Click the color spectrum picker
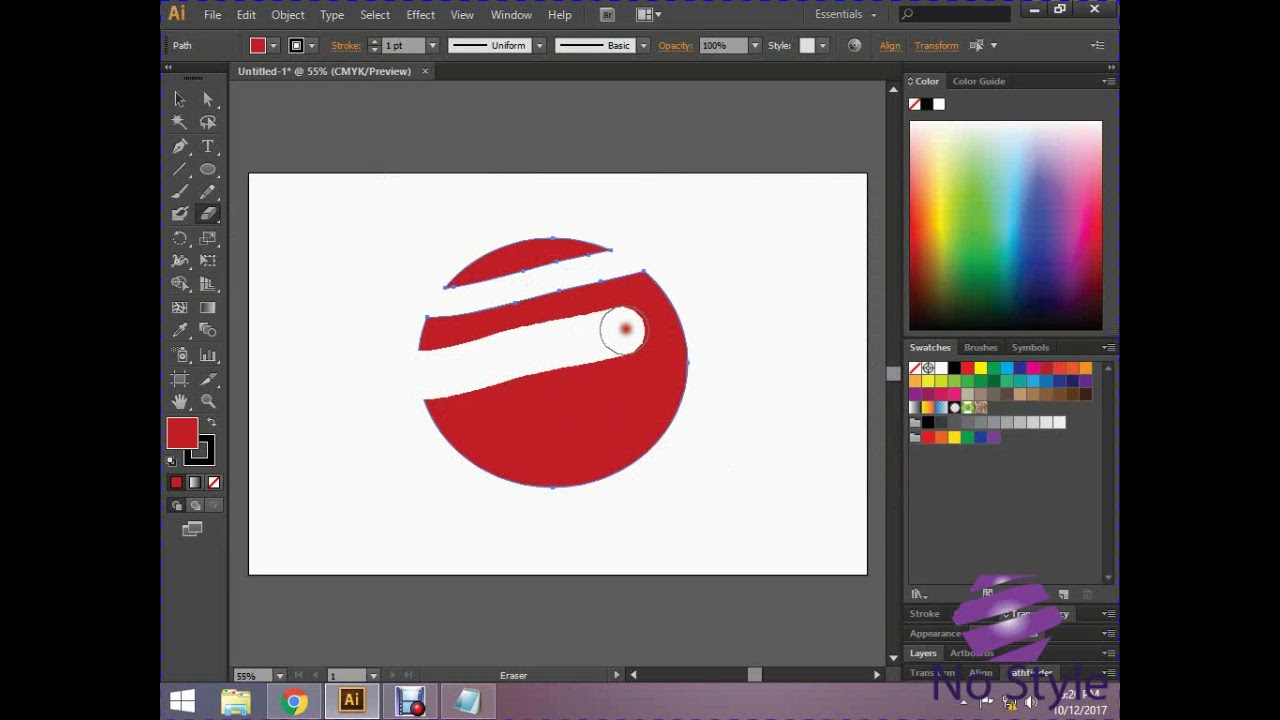Screen dimensions: 1280x720 tap(1006, 226)
